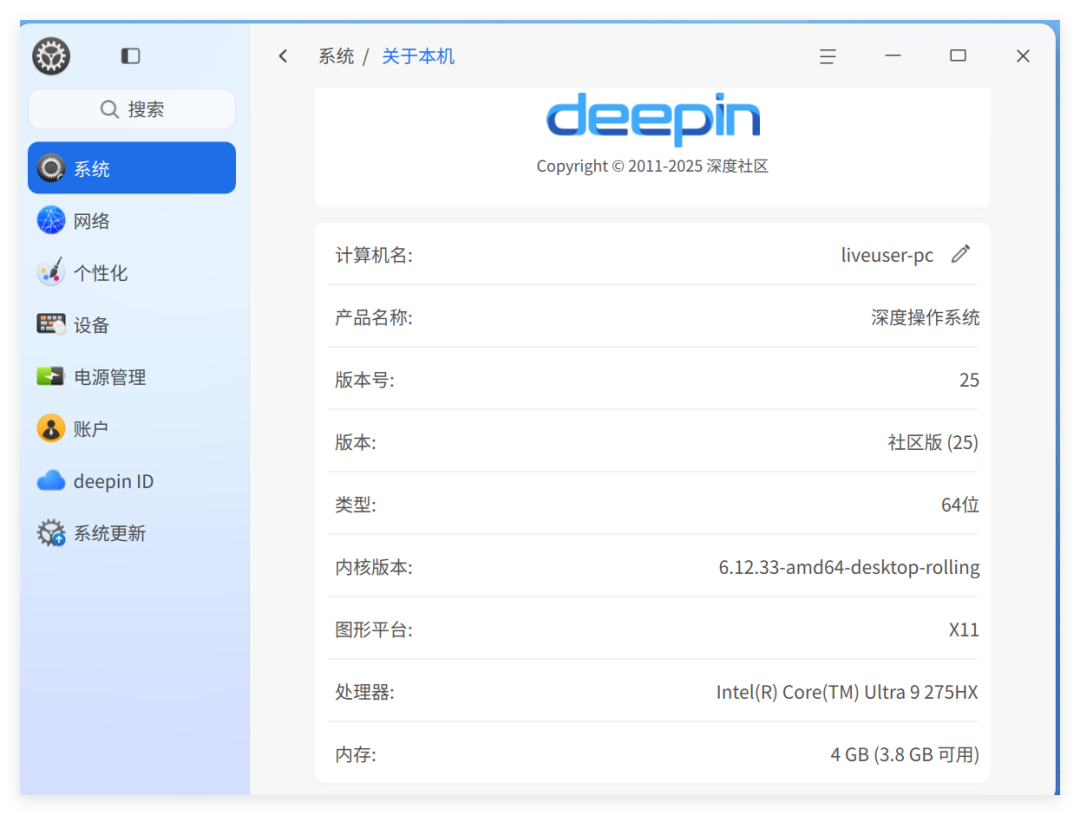
Task: Edit computer name with pencil icon
Action: [x=961, y=254]
